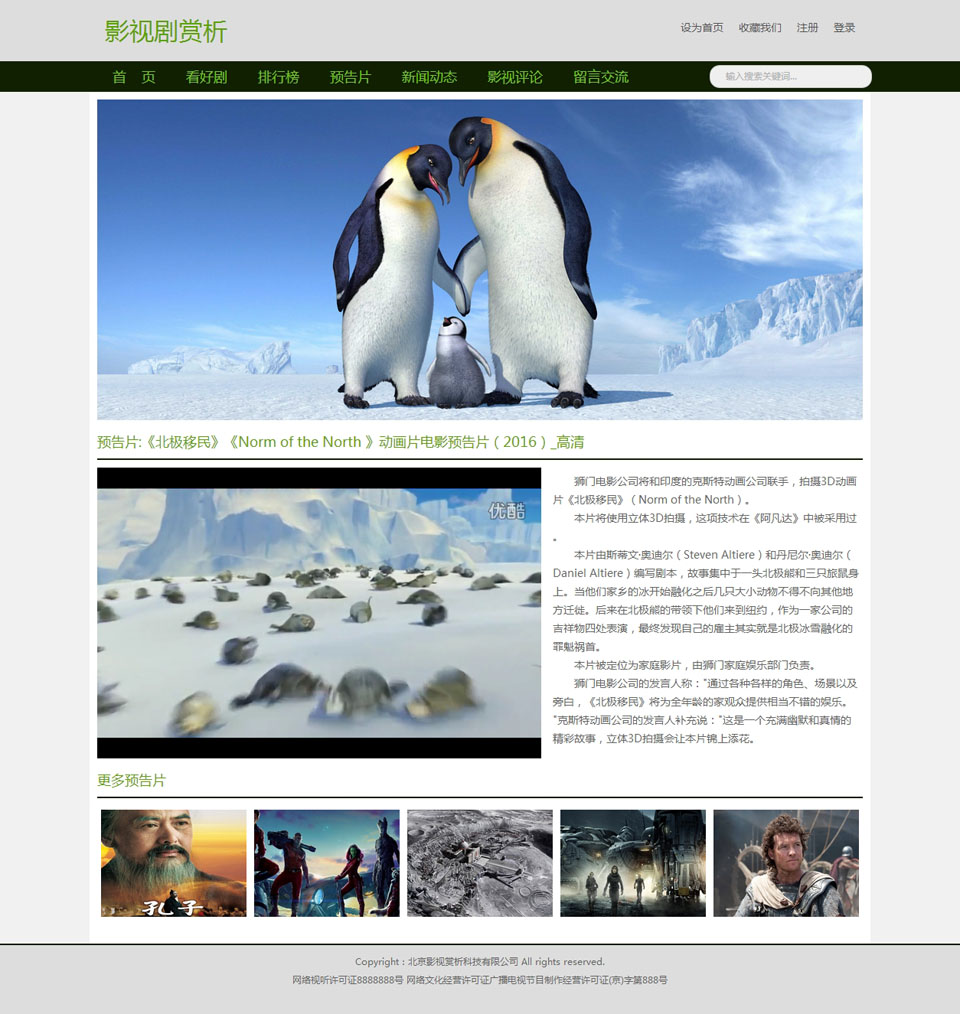The width and height of the screenshot is (960, 1014).
Task: Open the colorful superhero team poster thumbnail
Action: click(327, 863)
